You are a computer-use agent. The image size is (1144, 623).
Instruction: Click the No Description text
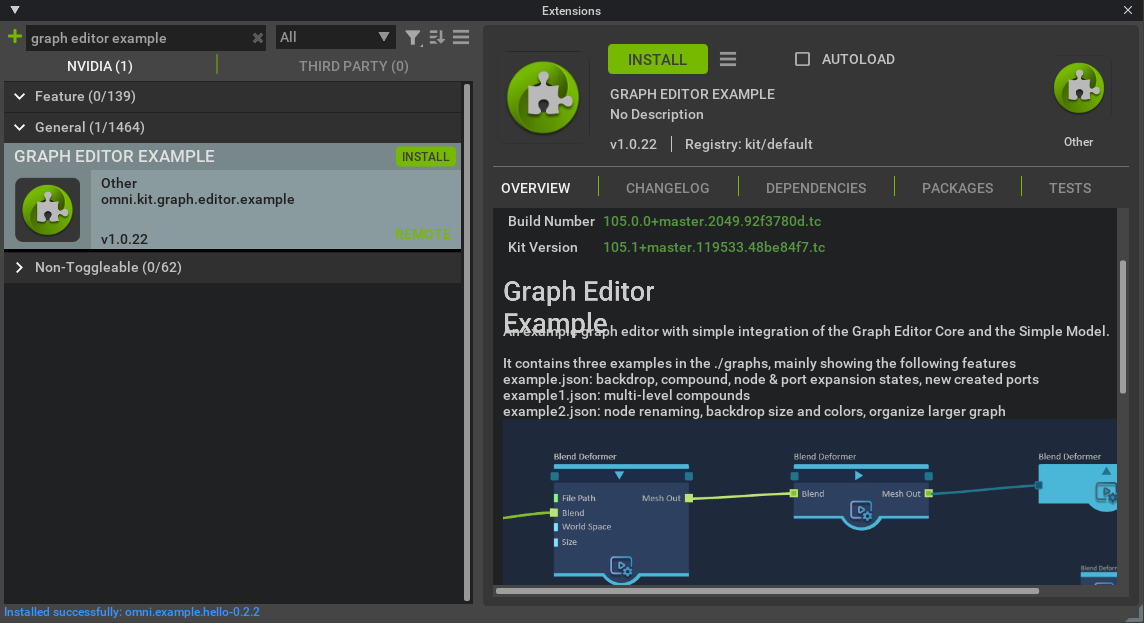[x=657, y=115]
